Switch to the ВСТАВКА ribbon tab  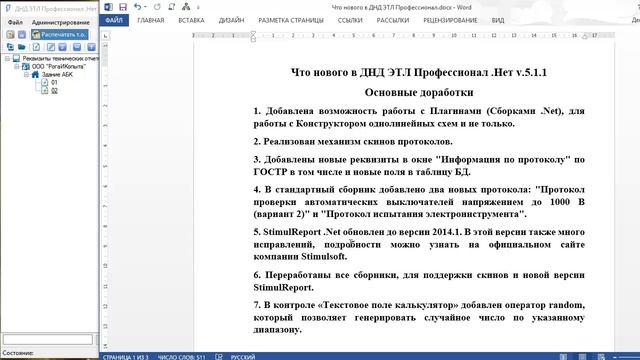click(191, 20)
